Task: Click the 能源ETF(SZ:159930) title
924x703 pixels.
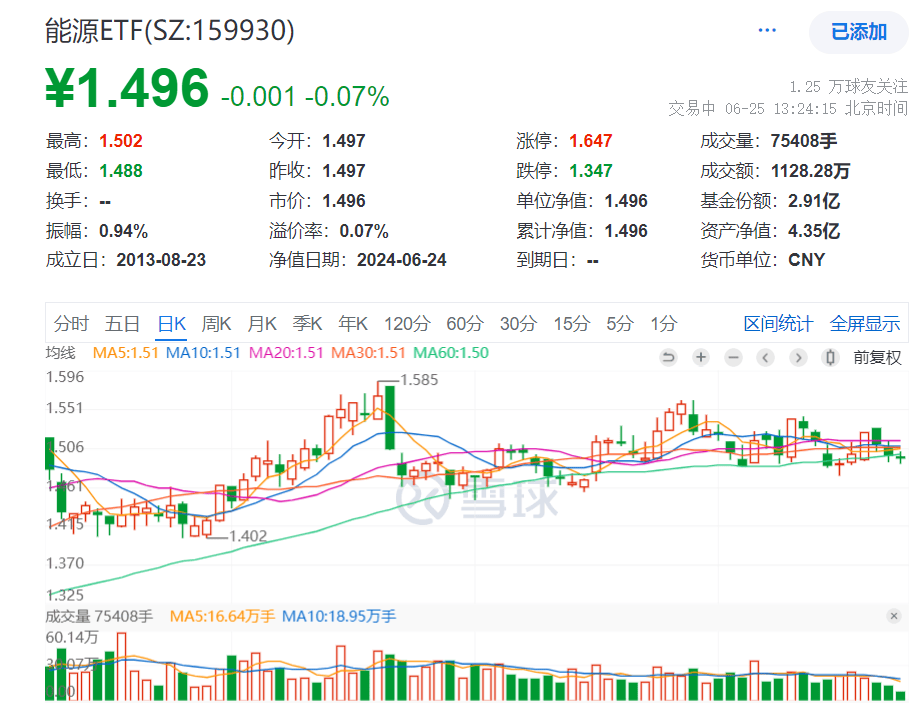Action: tap(170, 31)
